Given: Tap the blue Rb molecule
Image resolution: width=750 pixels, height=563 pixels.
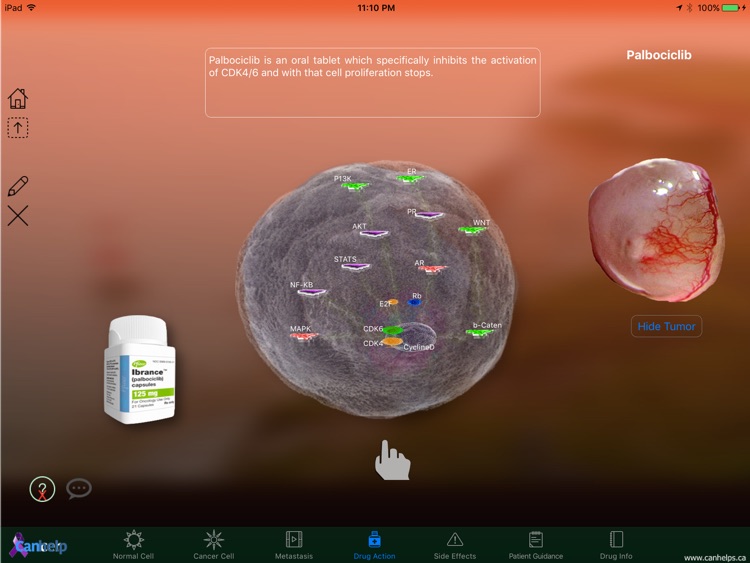Looking at the screenshot, I should [414, 302].
